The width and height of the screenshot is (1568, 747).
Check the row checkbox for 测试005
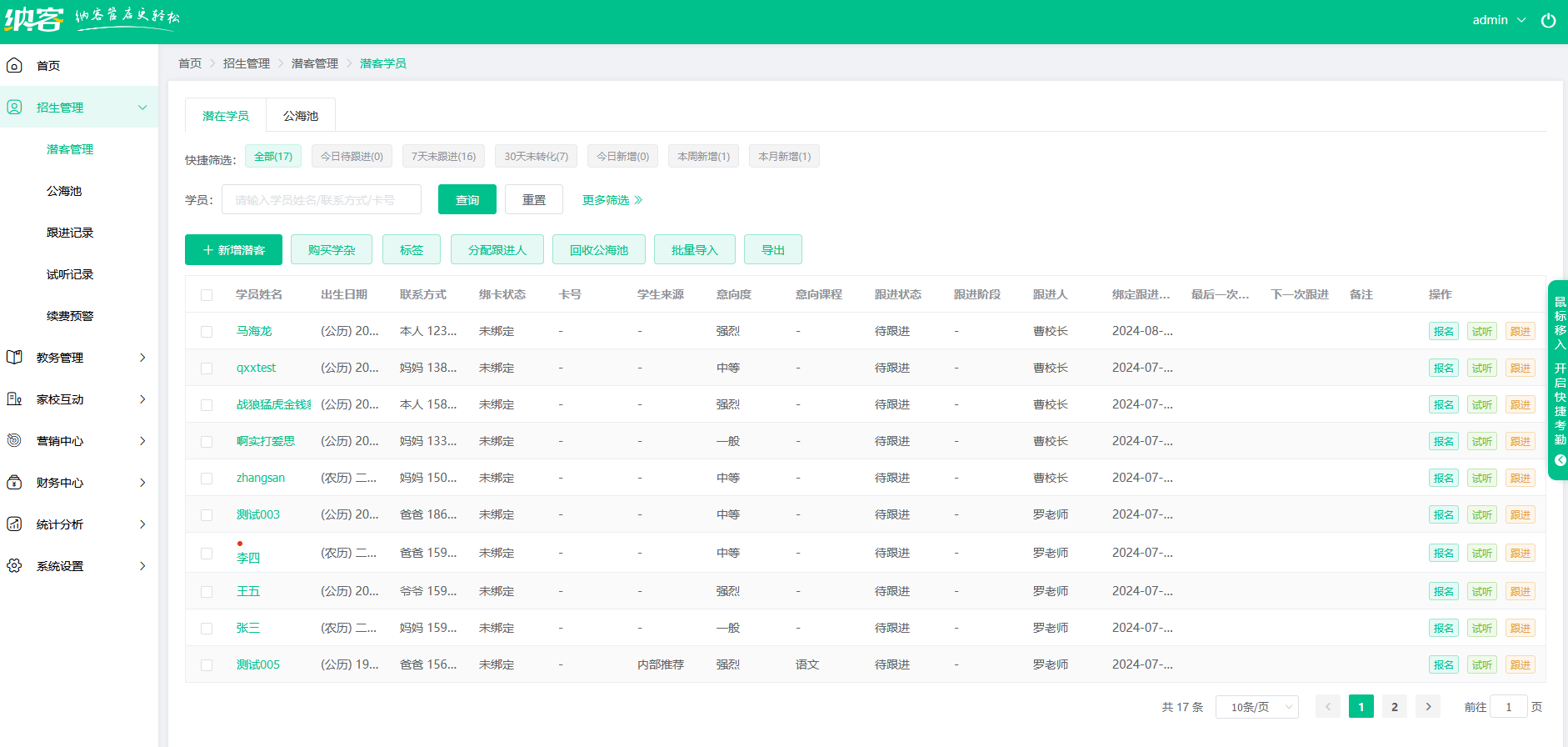pyautogui.click(x=207, y=665)
